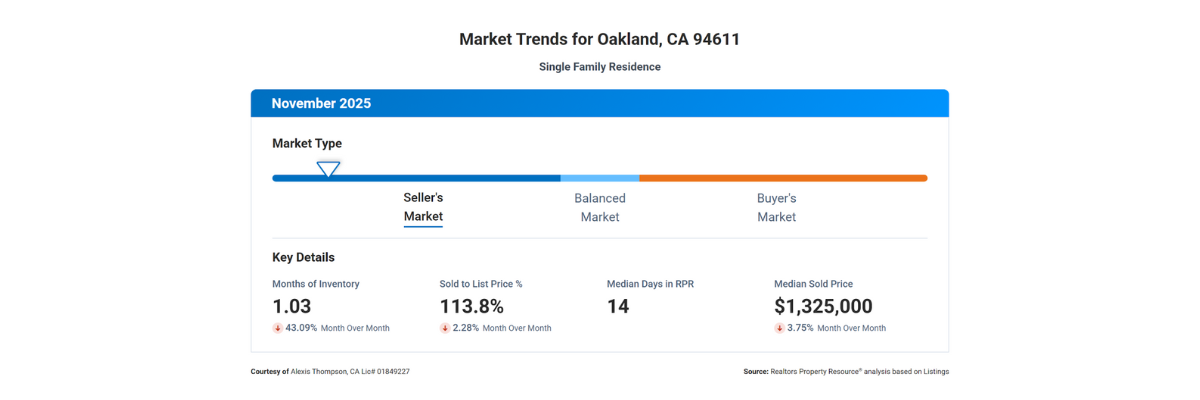The height and width of the screenshot is (400, 1200).
Task: Click down arrow icon beside 2.28%
Action: click(x=445, y=328)
